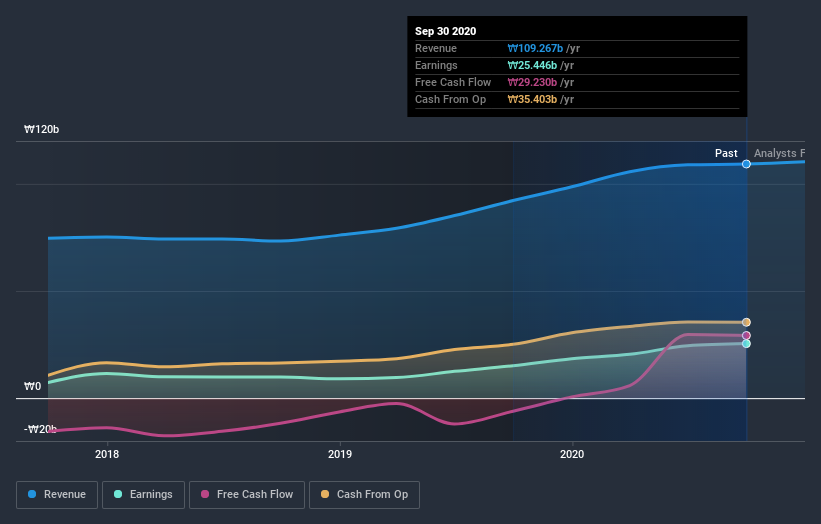Screen dimensions: 821x524
Task: Click the 2019 x-axis label
Action: (340, 454)
